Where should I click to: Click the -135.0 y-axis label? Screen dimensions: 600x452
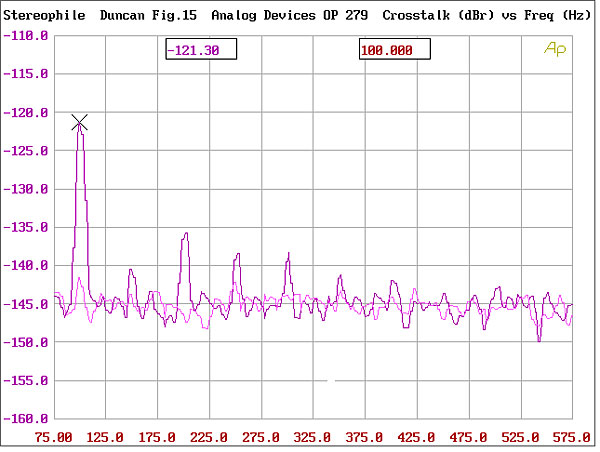pos(26,227)
